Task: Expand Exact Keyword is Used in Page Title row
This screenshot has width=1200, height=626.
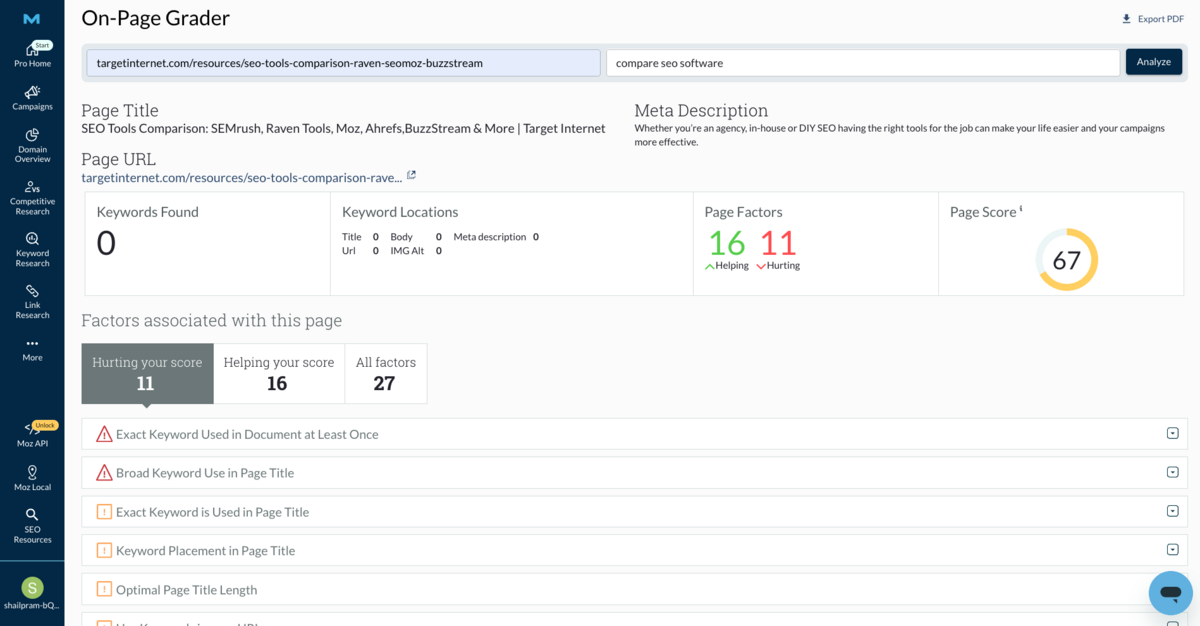Action: coord(1173,511)
